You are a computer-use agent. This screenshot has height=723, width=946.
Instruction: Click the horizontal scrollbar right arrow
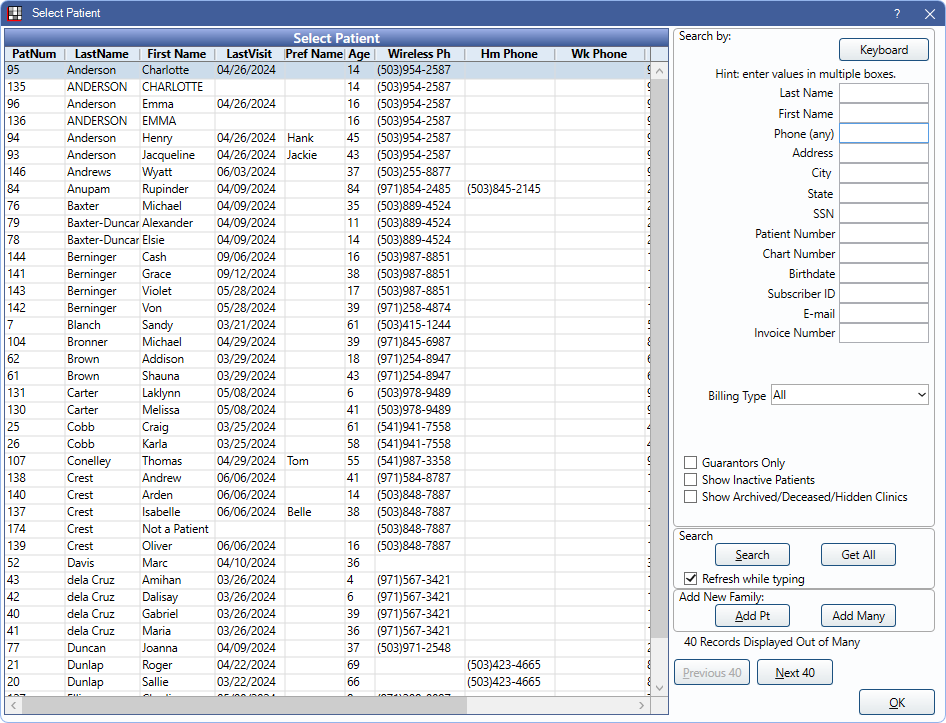pyautogui.click(x=641, y=706)
